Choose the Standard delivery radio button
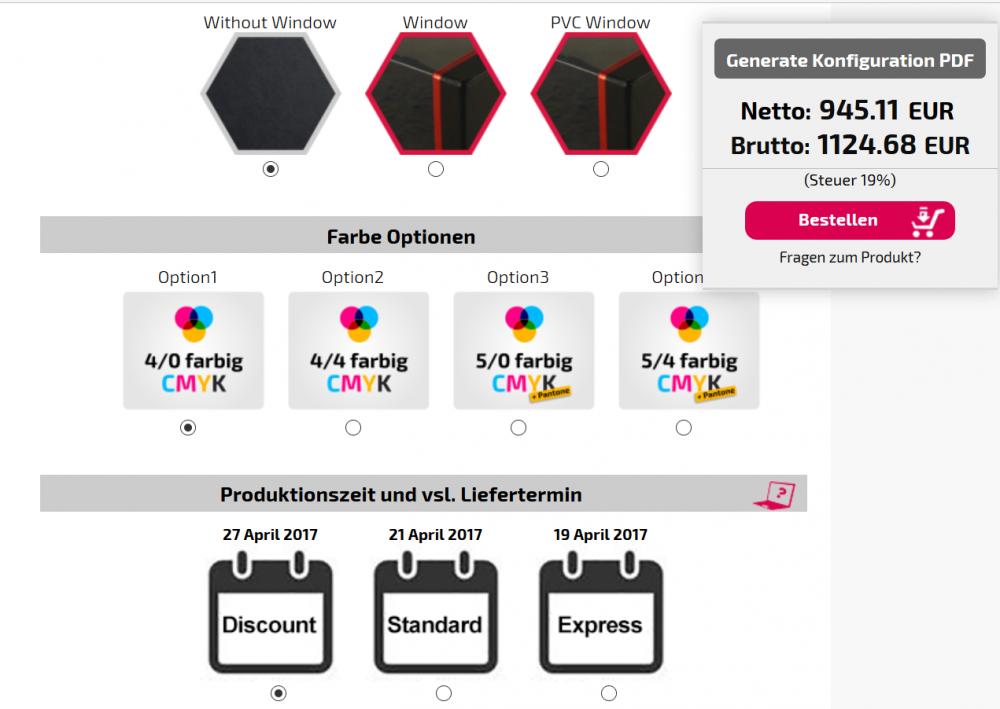This screenshot has width=1000, height=709. [x=444, y=693]
